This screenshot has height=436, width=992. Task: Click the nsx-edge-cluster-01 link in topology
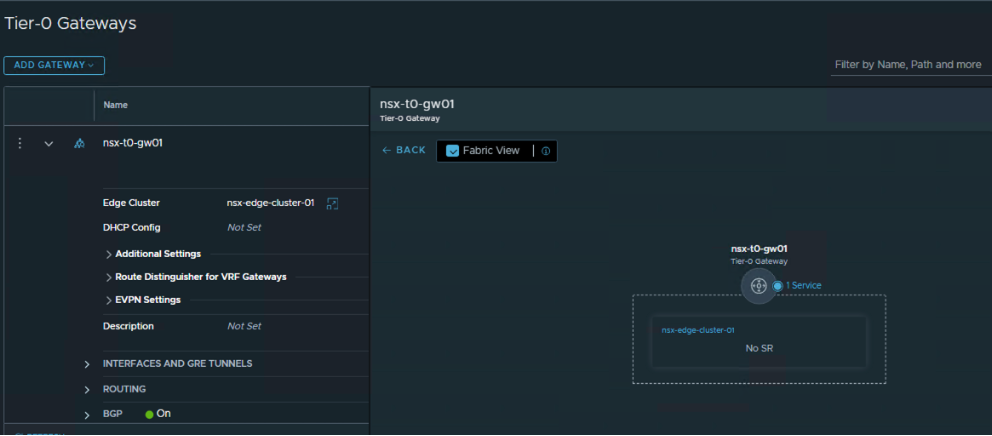click(x=698, y=330)
